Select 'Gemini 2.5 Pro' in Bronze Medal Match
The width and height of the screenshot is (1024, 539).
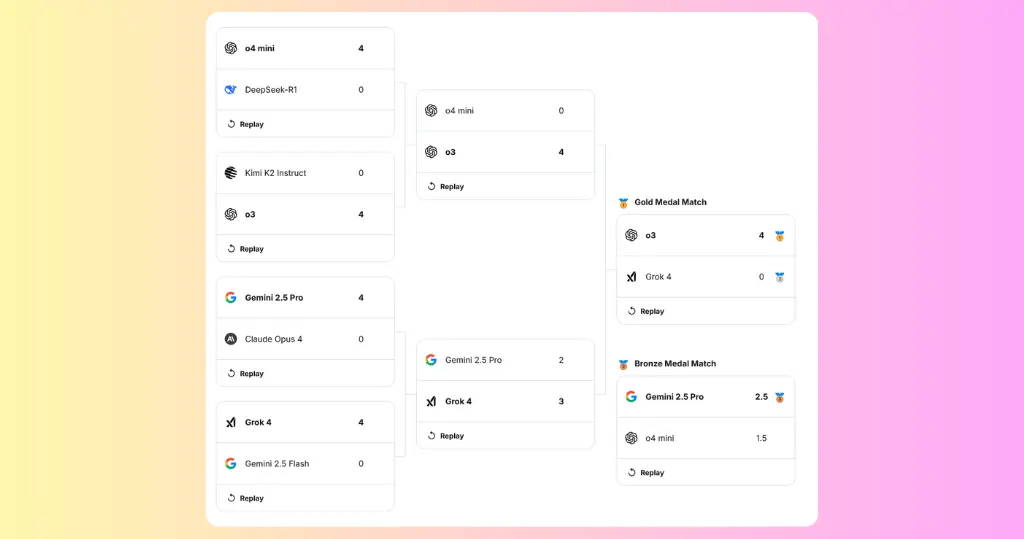click(675, 397)
